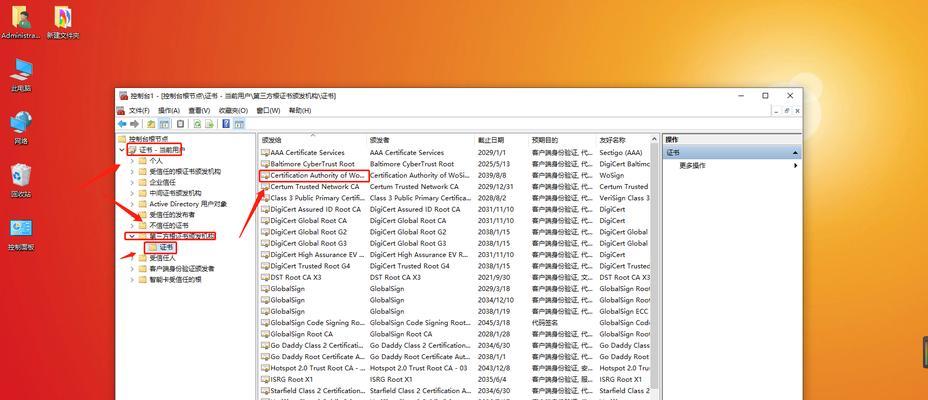Screen dimensions: 928x400
Task: Sort by 预期目的 column header
Action: click(x=562, y=140)
